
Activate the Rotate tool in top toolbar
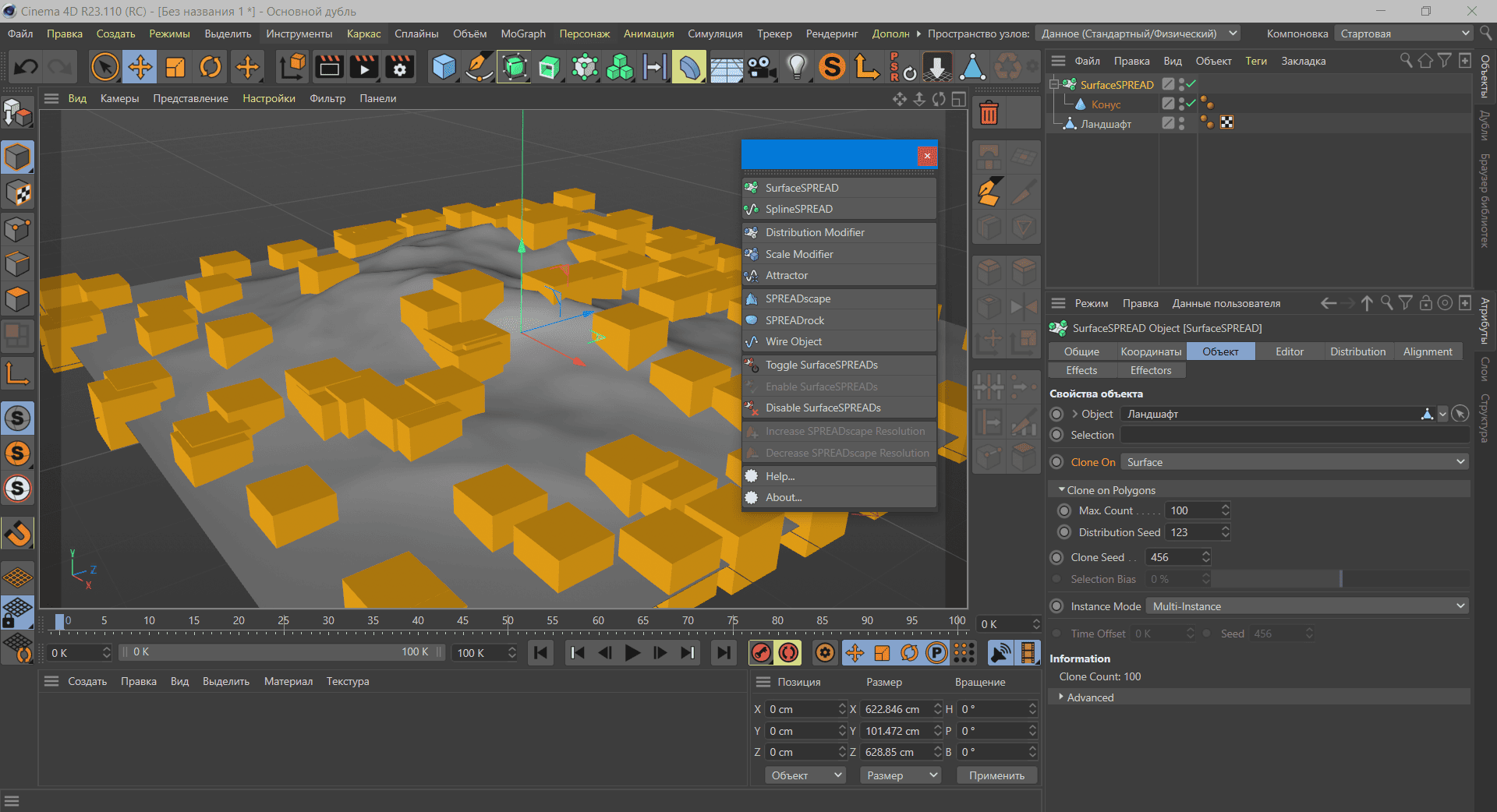[211, 67]
